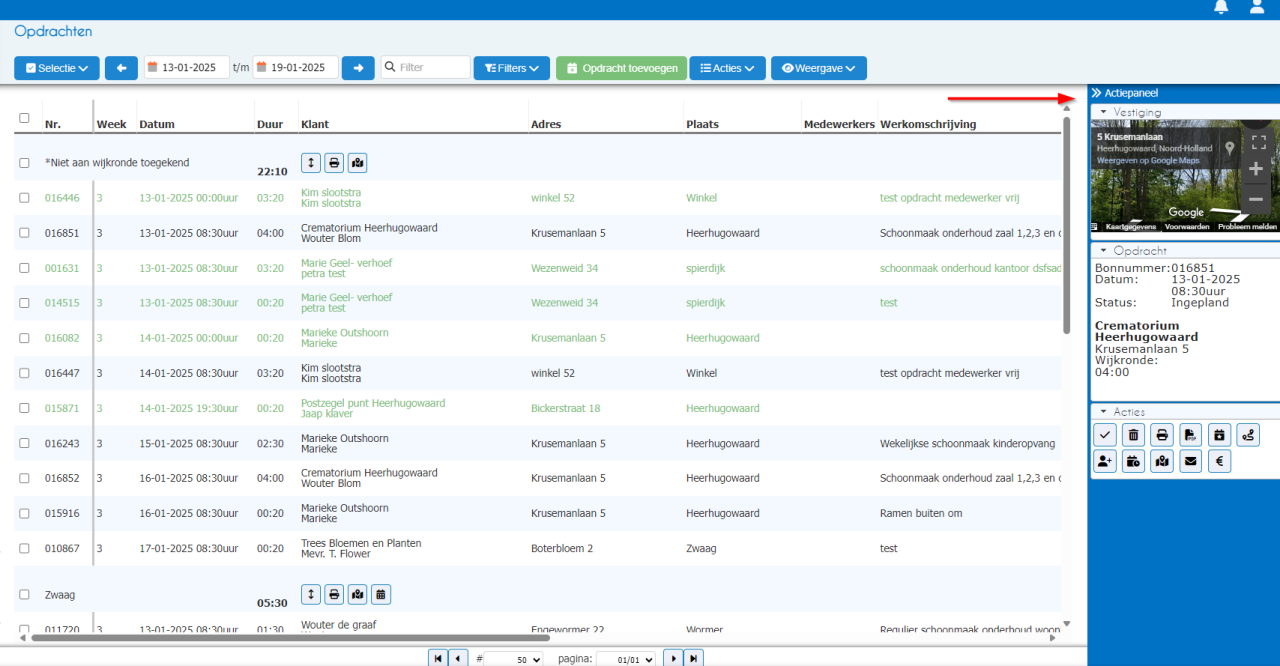1280x666 pixels.
Task: Collapse the Vestiging section
Action: (x=1103, y=112)
